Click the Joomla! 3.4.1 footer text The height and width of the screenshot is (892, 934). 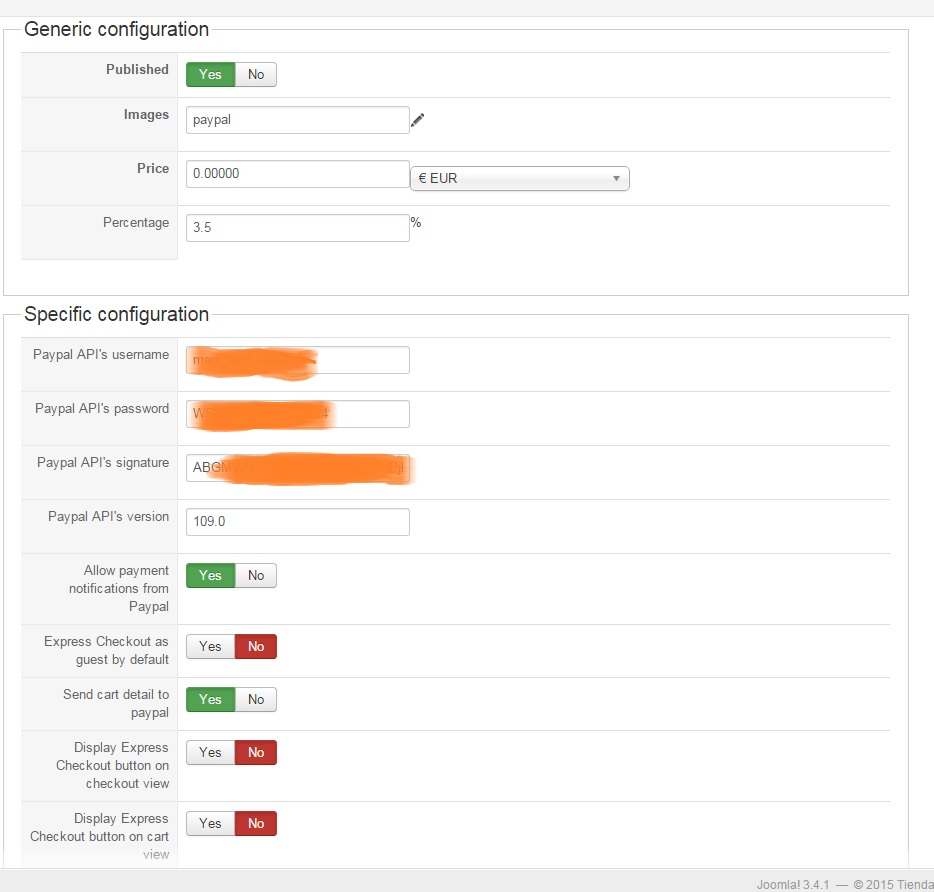(x=793, y=884)
